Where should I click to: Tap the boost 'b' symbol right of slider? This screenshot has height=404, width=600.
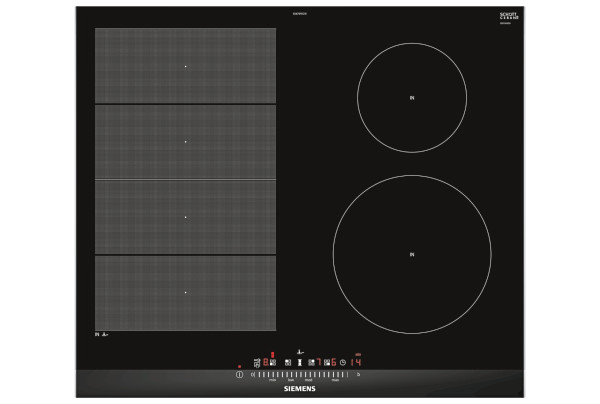(358, 375)
